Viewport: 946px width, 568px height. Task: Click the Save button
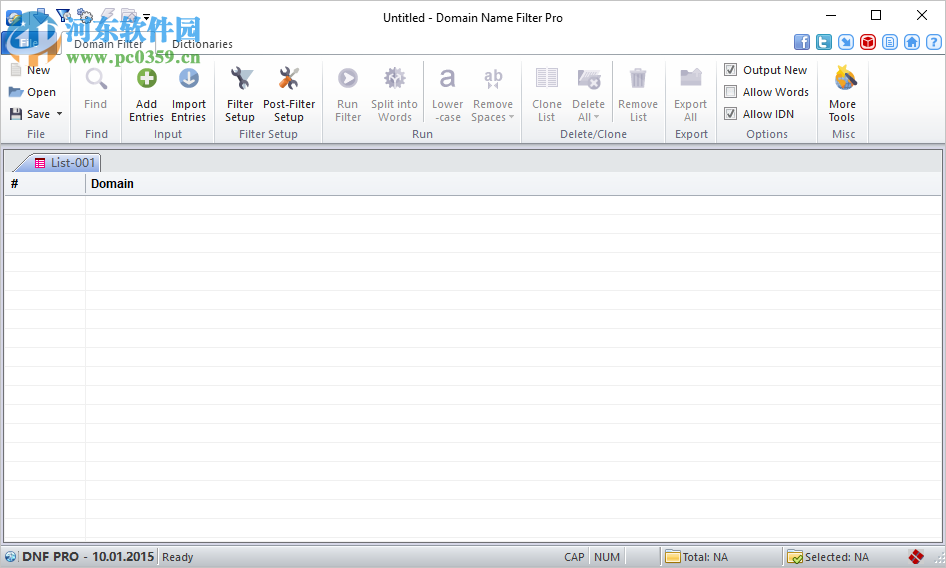pyautogui.click(x=30, y=113)
